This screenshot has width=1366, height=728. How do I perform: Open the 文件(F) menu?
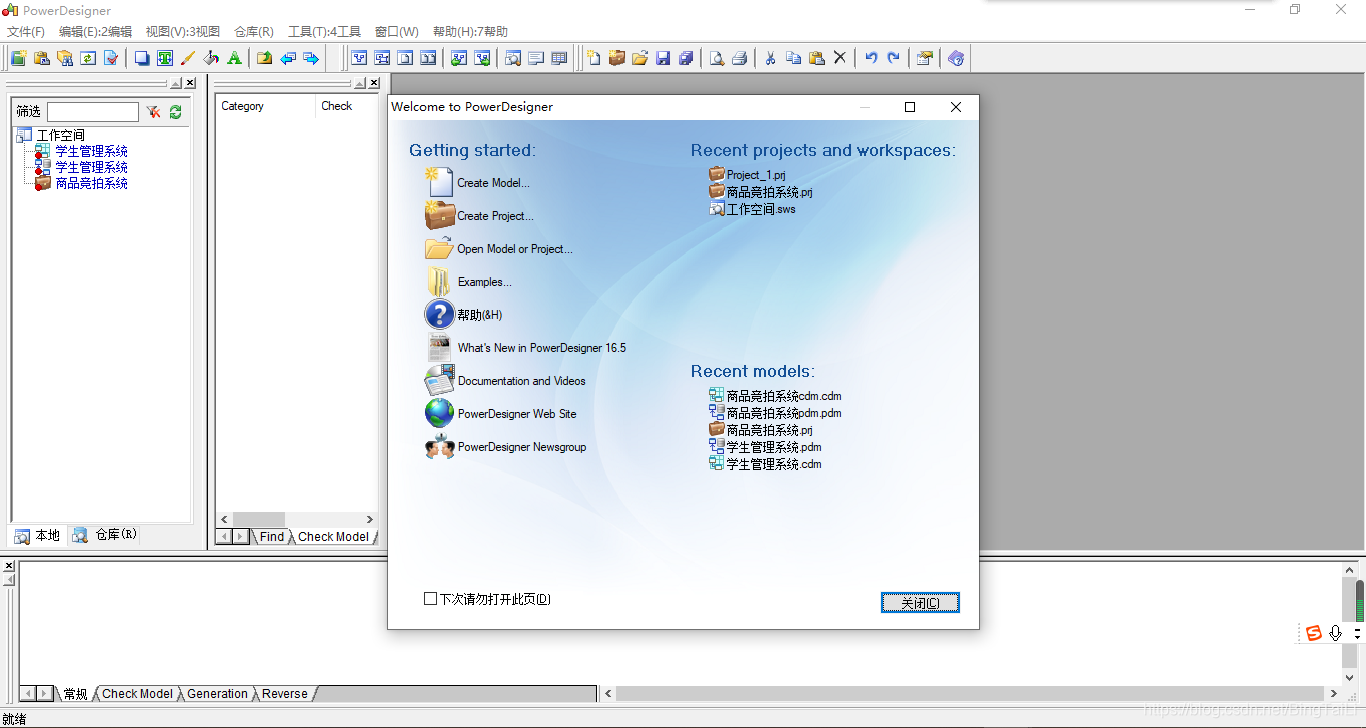click(x=26, y=32)
